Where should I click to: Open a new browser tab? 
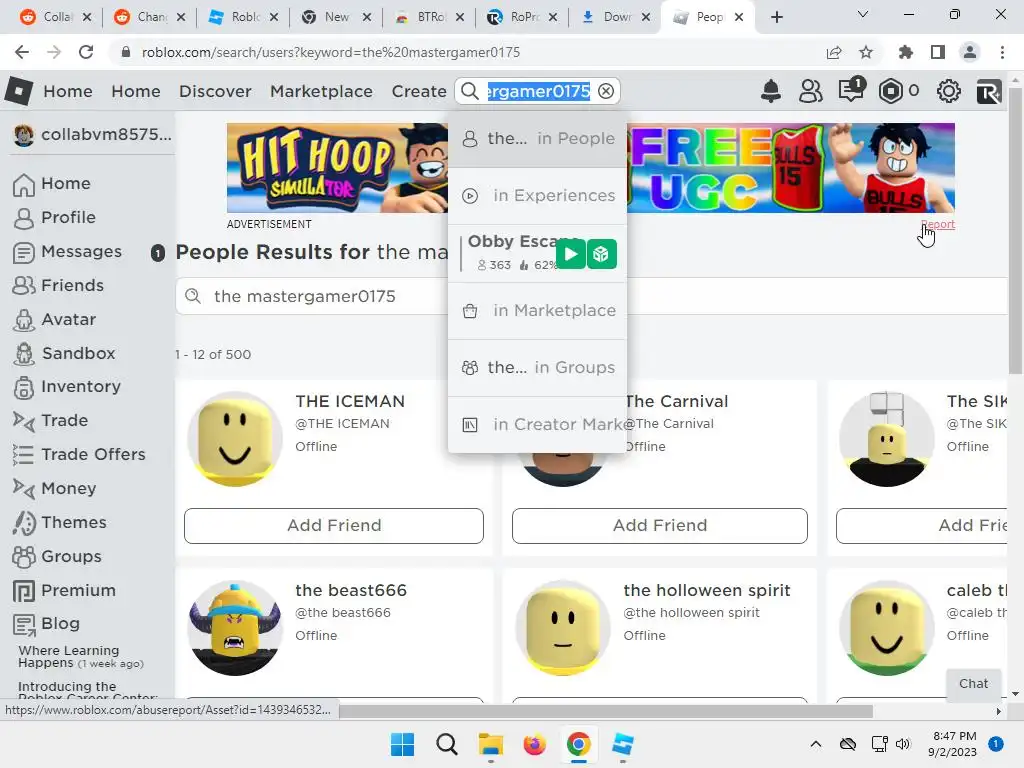tap(776, 18)
